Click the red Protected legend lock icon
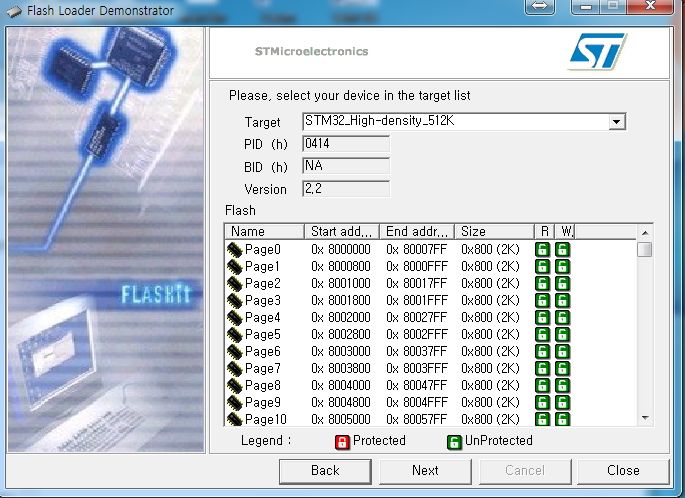Viewport: 685px width, 498px height. pos(342,442)
